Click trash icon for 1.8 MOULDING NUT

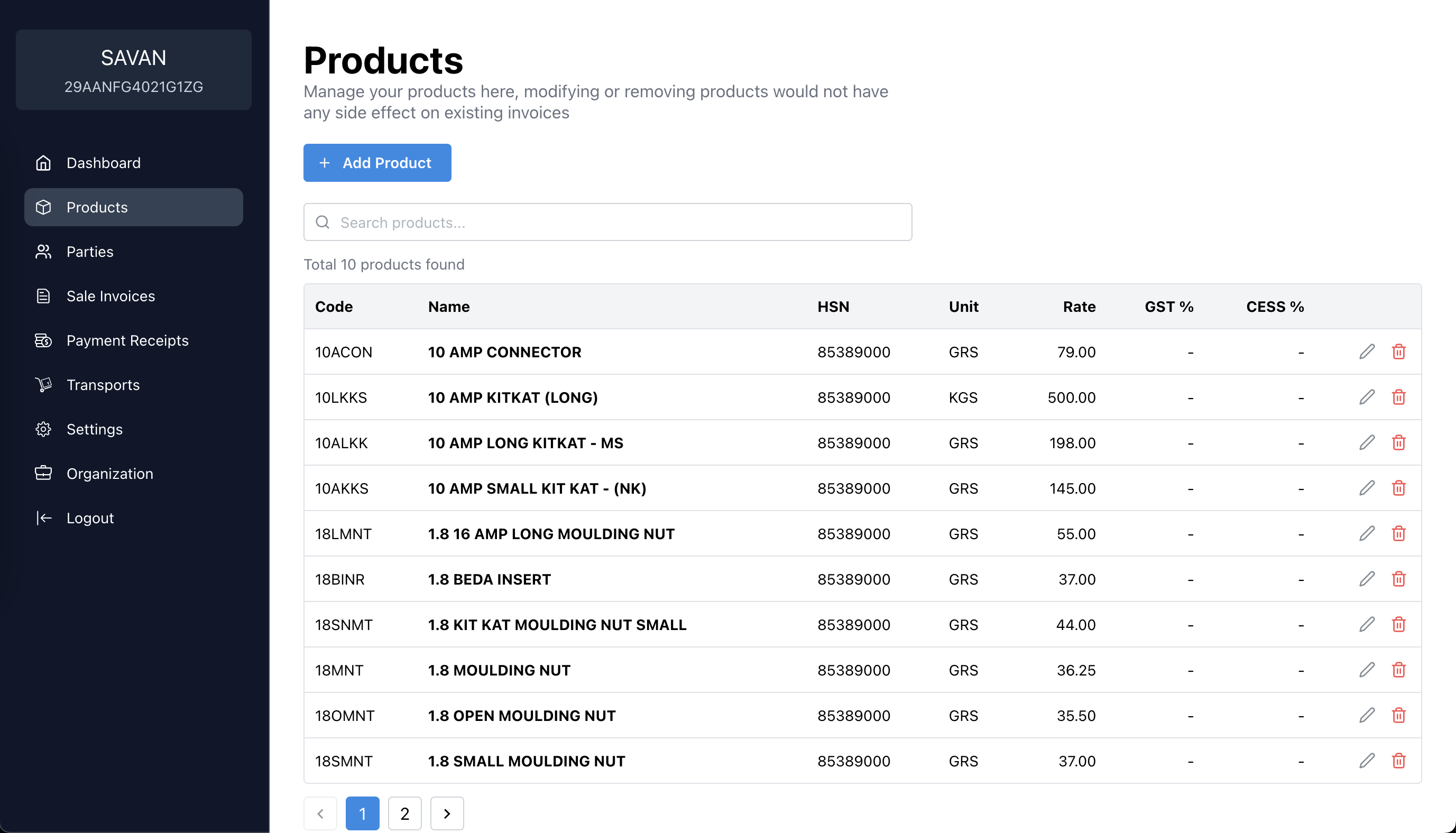click(1398, 670)
